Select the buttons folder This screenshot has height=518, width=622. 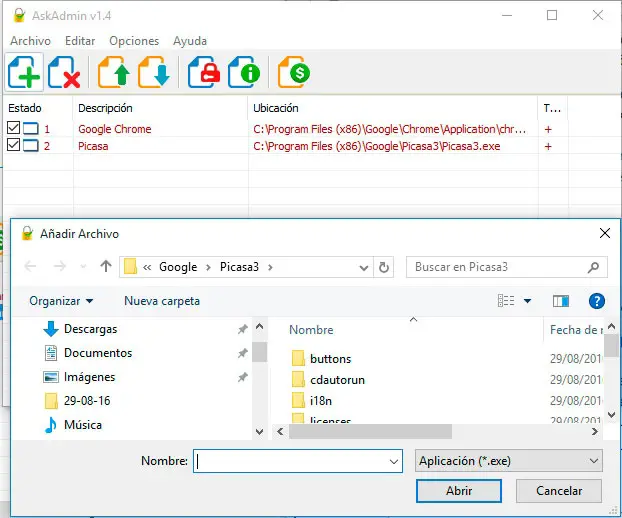330,359
